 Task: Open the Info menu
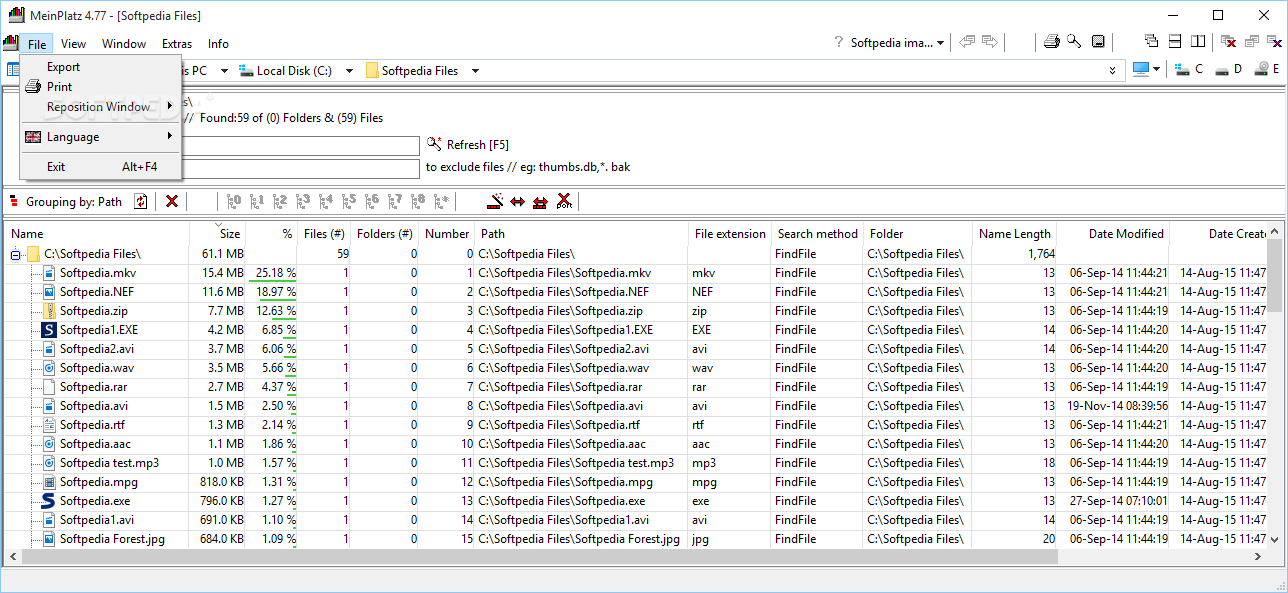218,44
